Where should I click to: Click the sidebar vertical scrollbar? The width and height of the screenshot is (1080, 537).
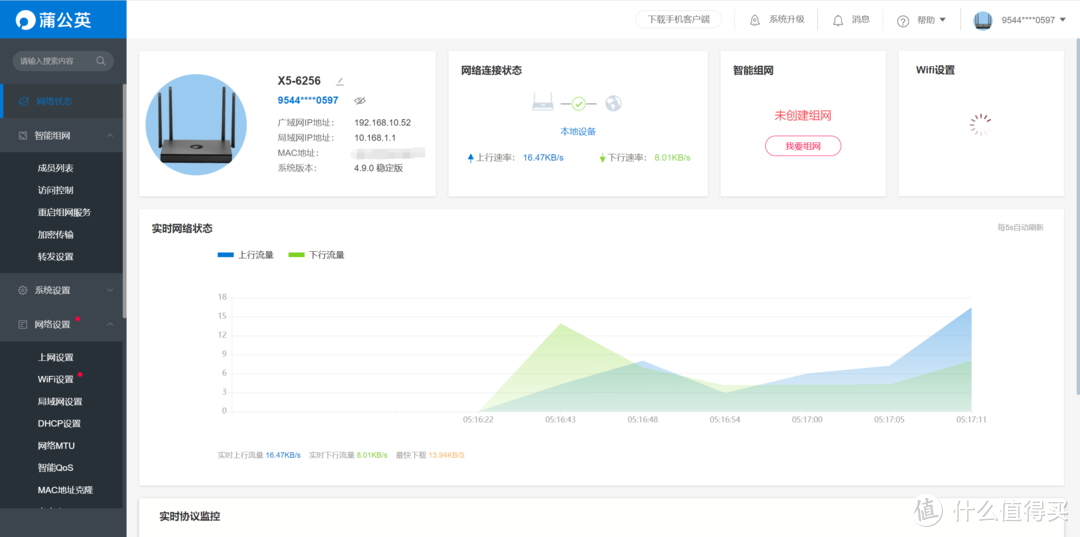click(x=125, y=200)
